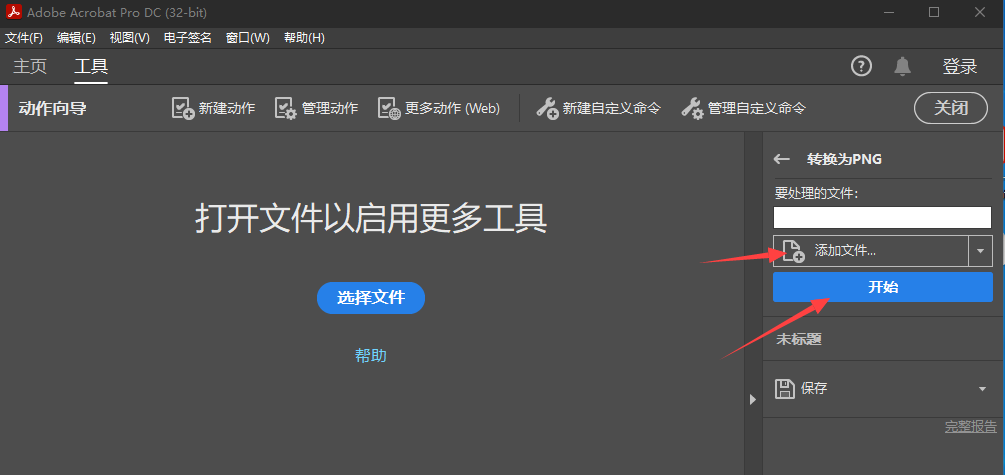
Task: Click New Custom Command (新建自定义命令) icon
Action: pyautogui.click(x=547, y=108)
